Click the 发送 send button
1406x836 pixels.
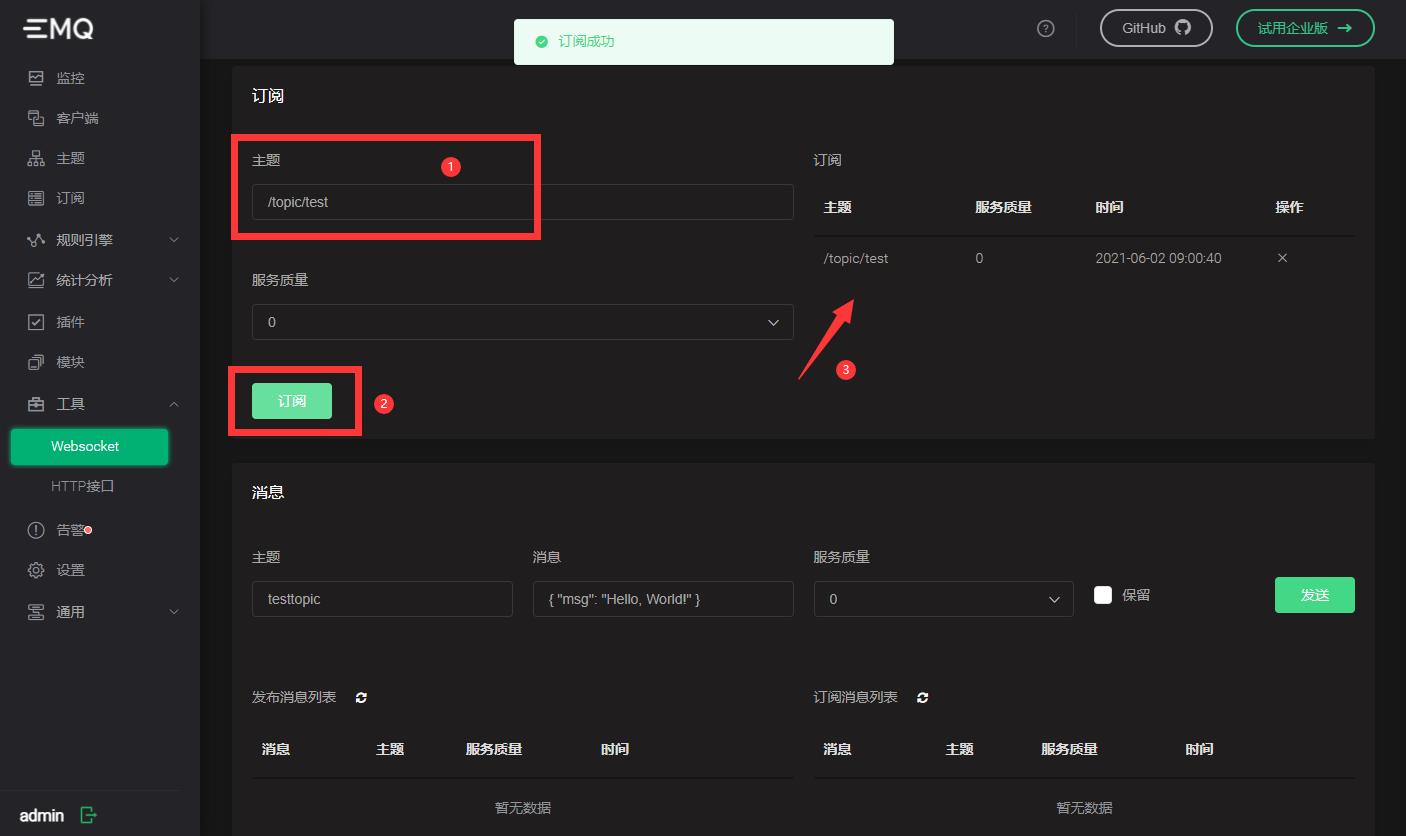coord(1315,595)
